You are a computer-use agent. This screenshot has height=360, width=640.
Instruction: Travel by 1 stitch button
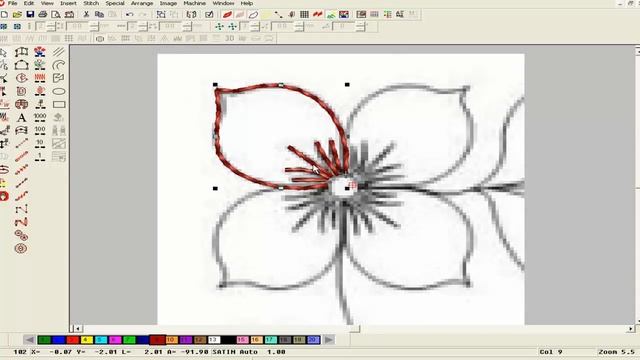40,157
